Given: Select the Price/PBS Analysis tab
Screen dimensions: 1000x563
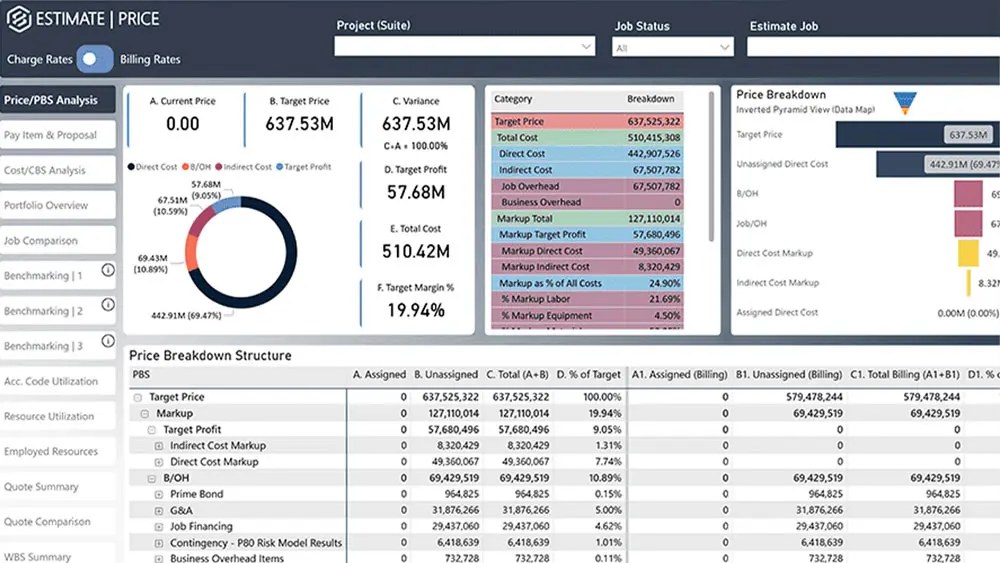Looking at the screenshot, I should pyautogui.click(x=58, y=100).
